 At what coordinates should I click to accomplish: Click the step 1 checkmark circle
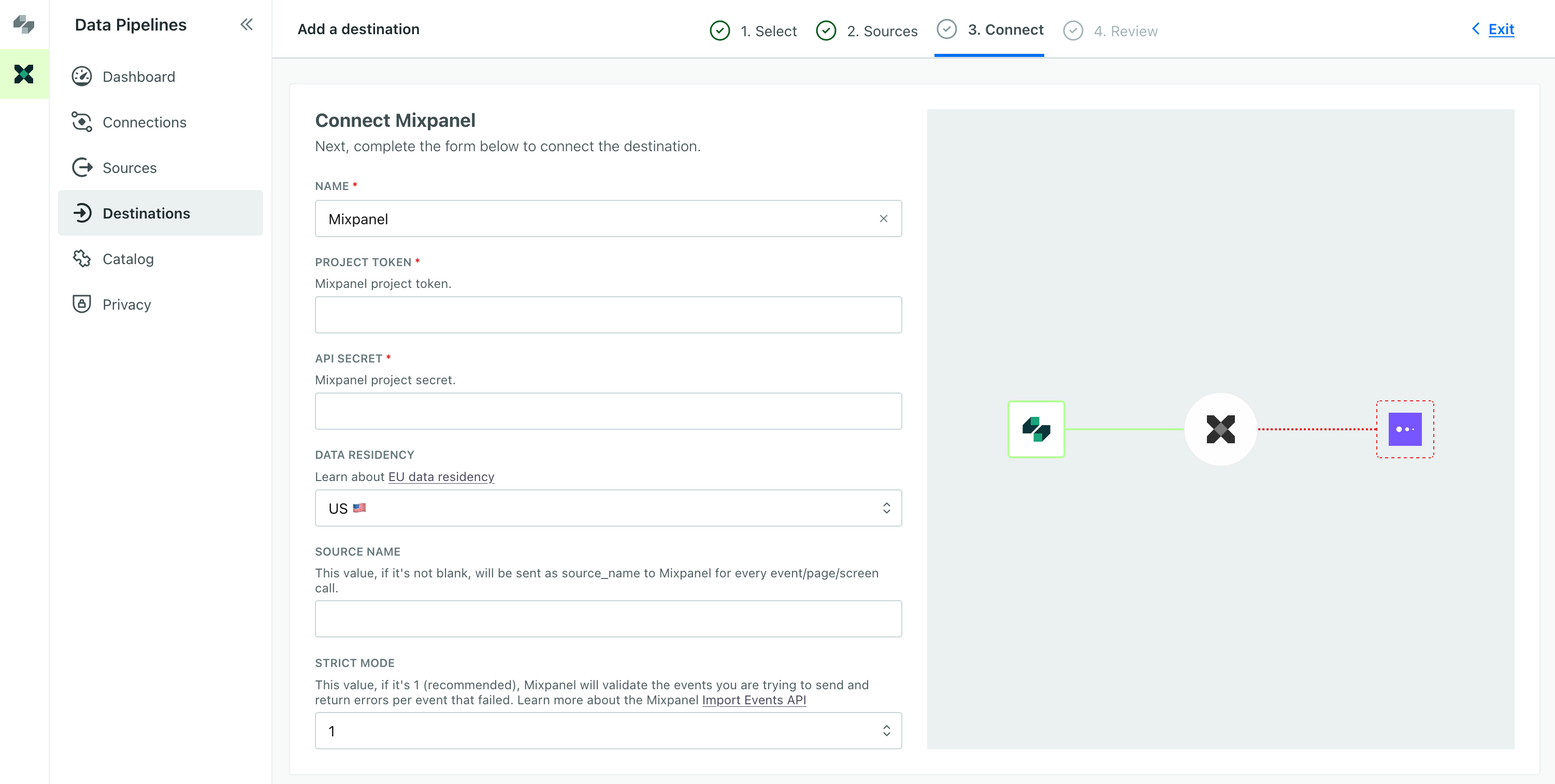(x=719, y=31)
